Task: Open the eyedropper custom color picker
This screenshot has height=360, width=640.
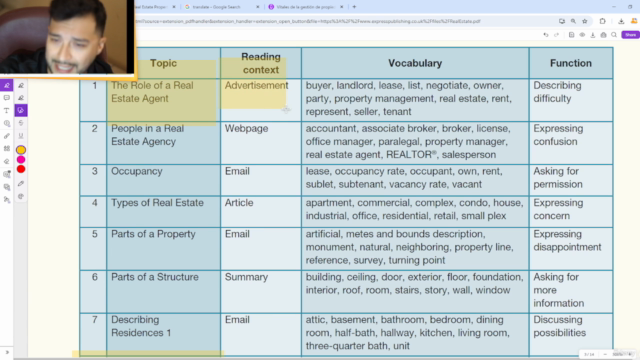Action: pyautogui.click(x=21, y=184)
